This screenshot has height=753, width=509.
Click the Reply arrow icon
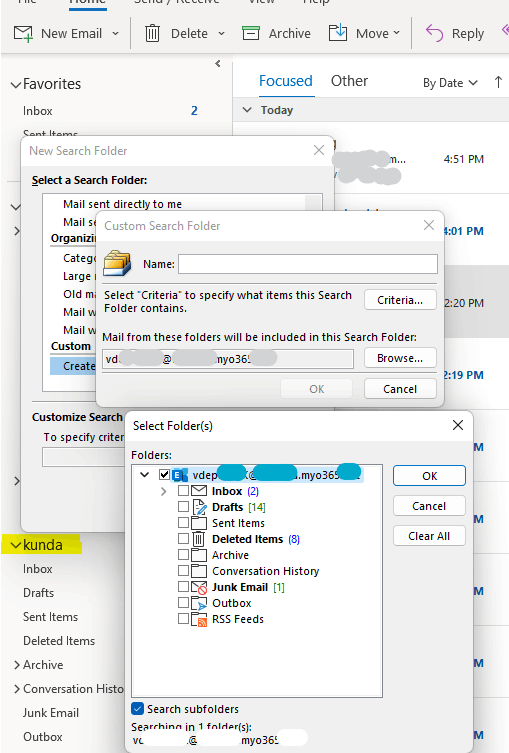(435, 34)
